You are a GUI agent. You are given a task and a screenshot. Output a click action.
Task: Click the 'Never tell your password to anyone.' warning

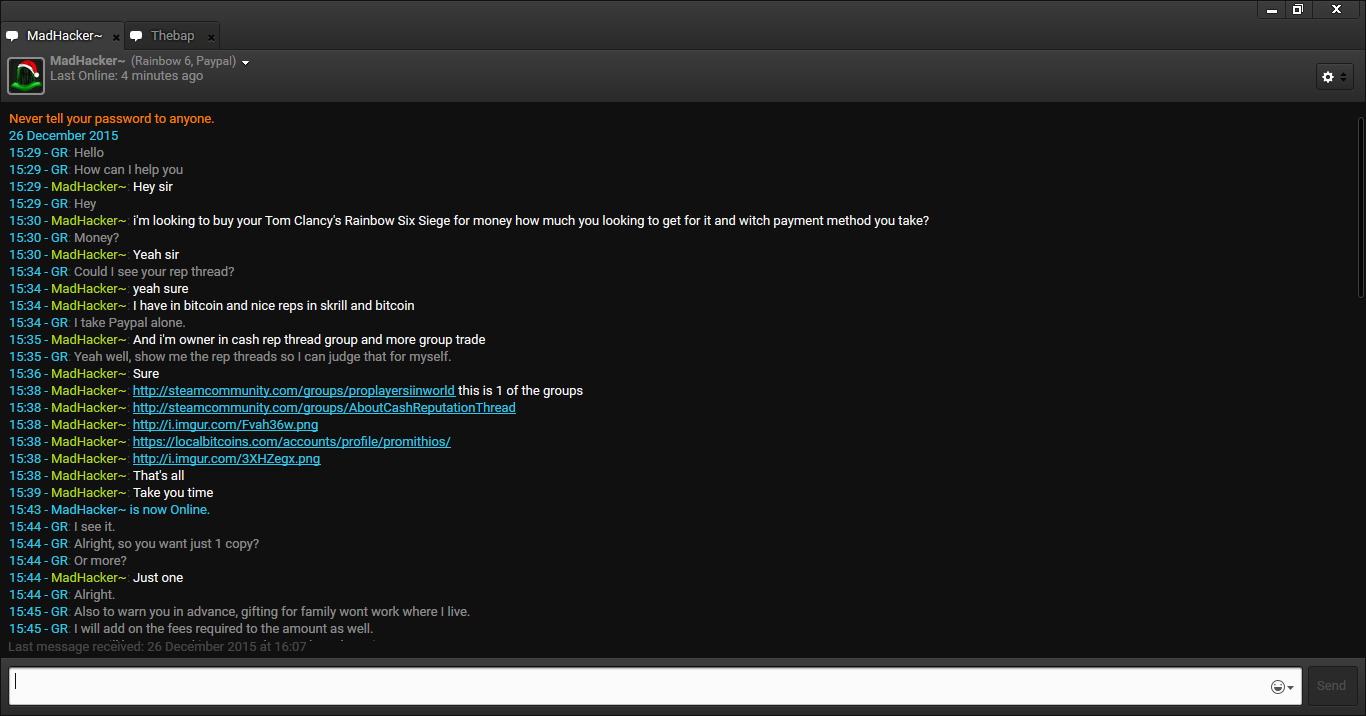(112, 119)
